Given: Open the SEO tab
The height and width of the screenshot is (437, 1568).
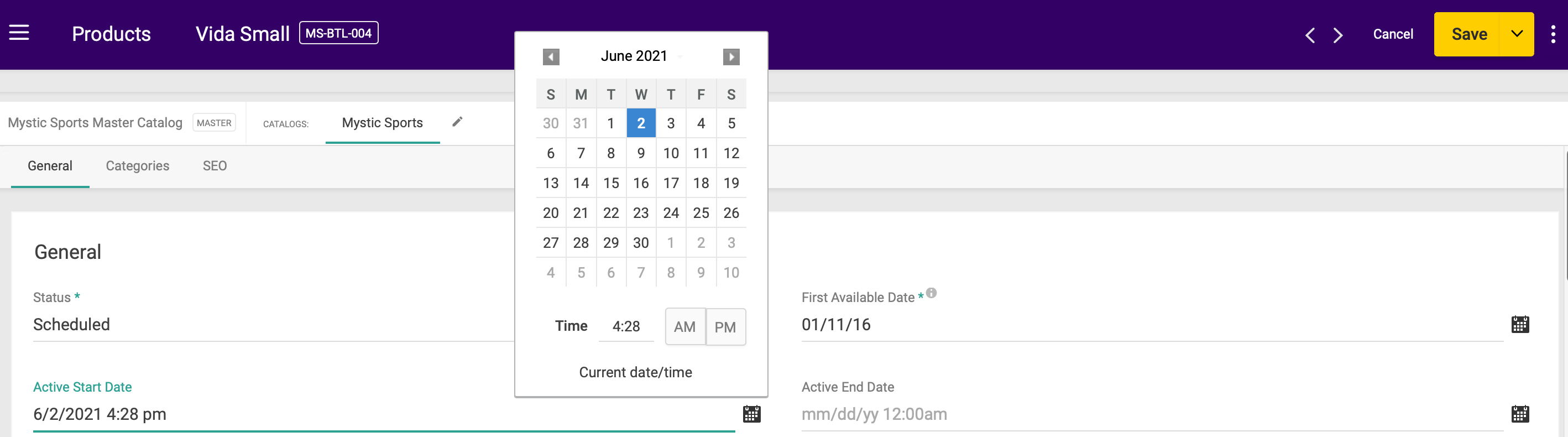Looking at the screenshot, I should (215, 165).
